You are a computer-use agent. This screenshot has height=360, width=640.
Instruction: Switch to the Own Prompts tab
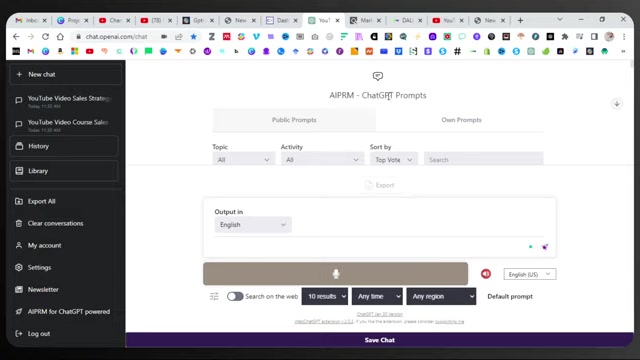(461, 120)
